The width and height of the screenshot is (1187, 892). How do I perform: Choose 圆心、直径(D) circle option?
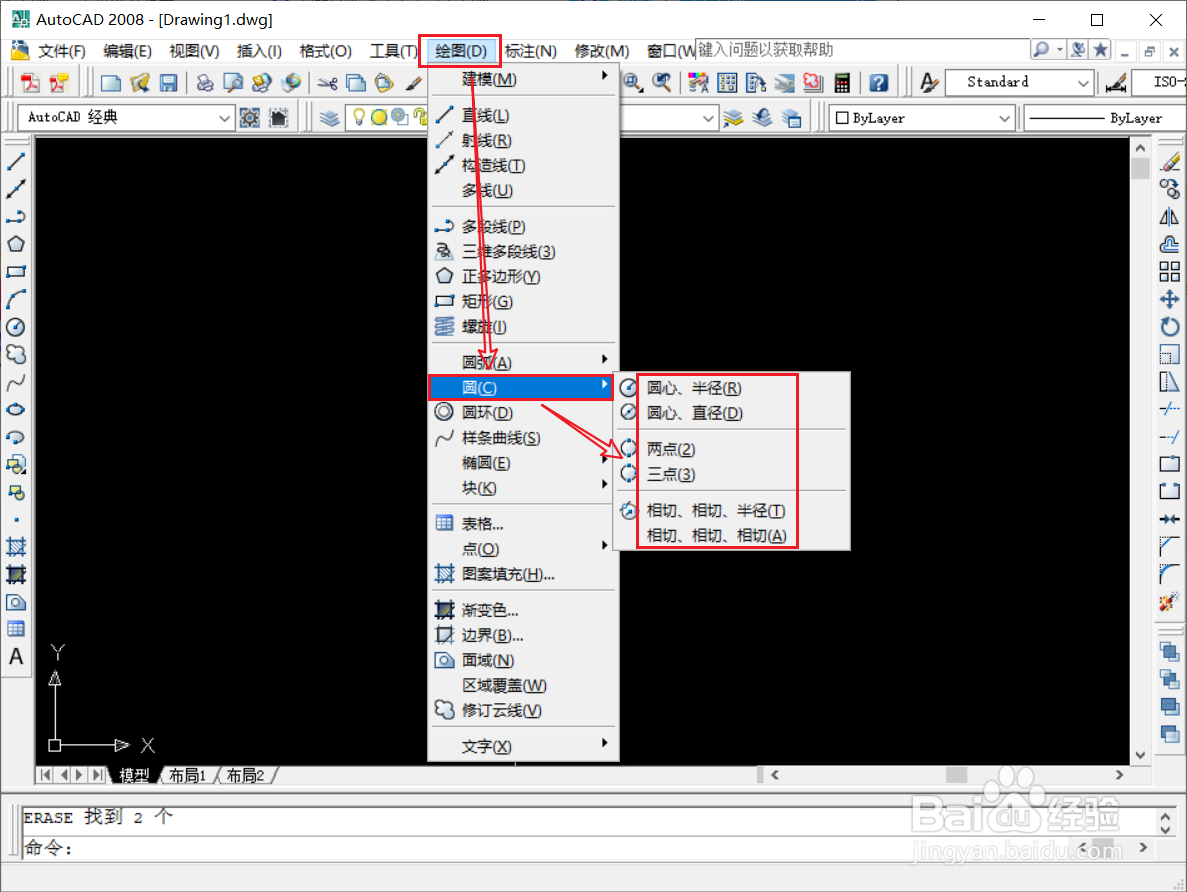point(731,413)
